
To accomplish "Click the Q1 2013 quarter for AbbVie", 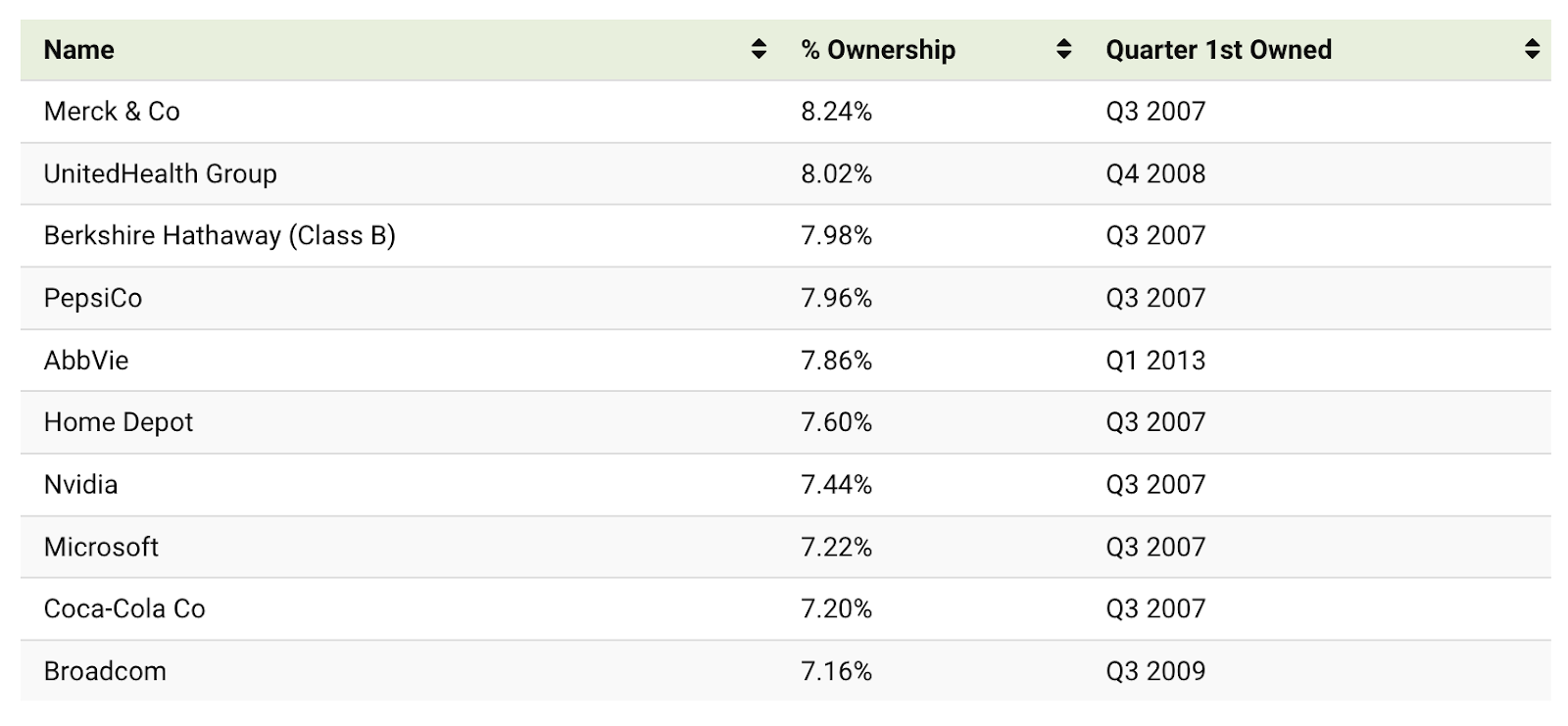I will tap(1156, 360).
